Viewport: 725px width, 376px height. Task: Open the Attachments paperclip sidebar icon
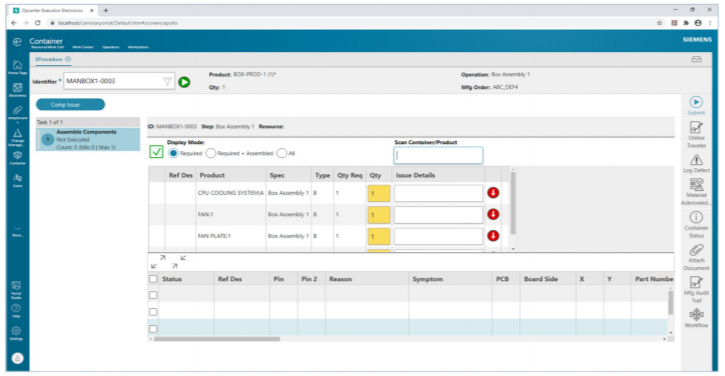(18, 110)
